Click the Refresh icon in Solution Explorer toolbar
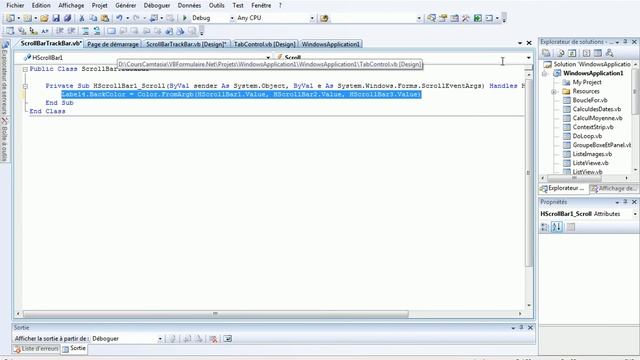The height and width of the screenshot is (360, 640). 572,53
